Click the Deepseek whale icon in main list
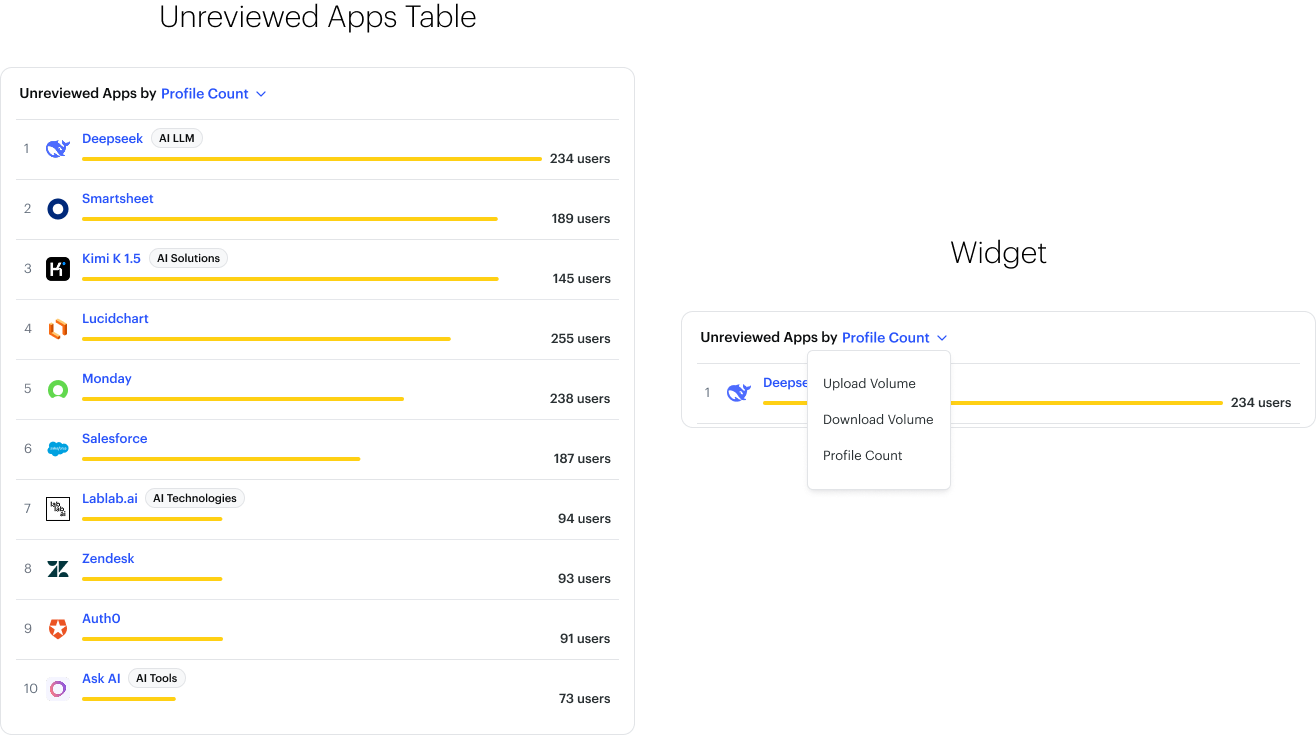The image size is (1316, 735). (58, 149)
